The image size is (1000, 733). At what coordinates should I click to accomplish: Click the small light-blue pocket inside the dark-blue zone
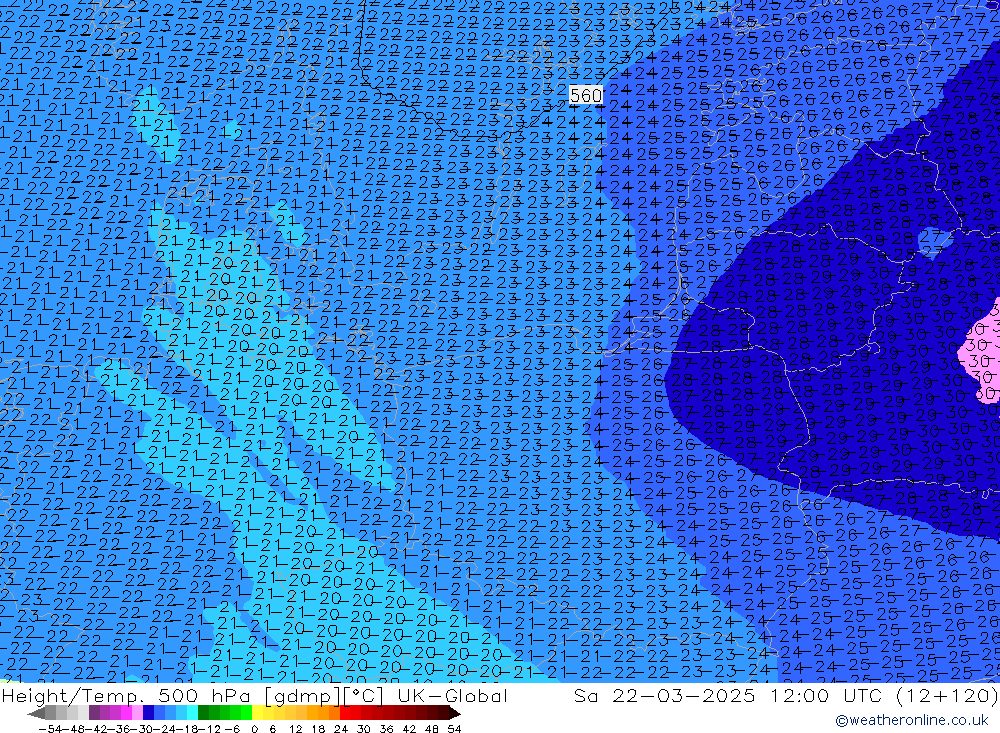[934, 241]
